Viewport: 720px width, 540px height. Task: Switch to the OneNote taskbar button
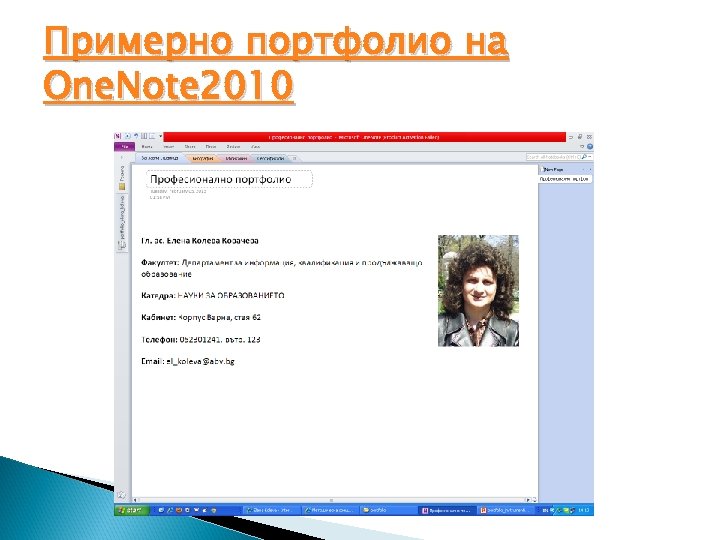(x=448, y=510)
